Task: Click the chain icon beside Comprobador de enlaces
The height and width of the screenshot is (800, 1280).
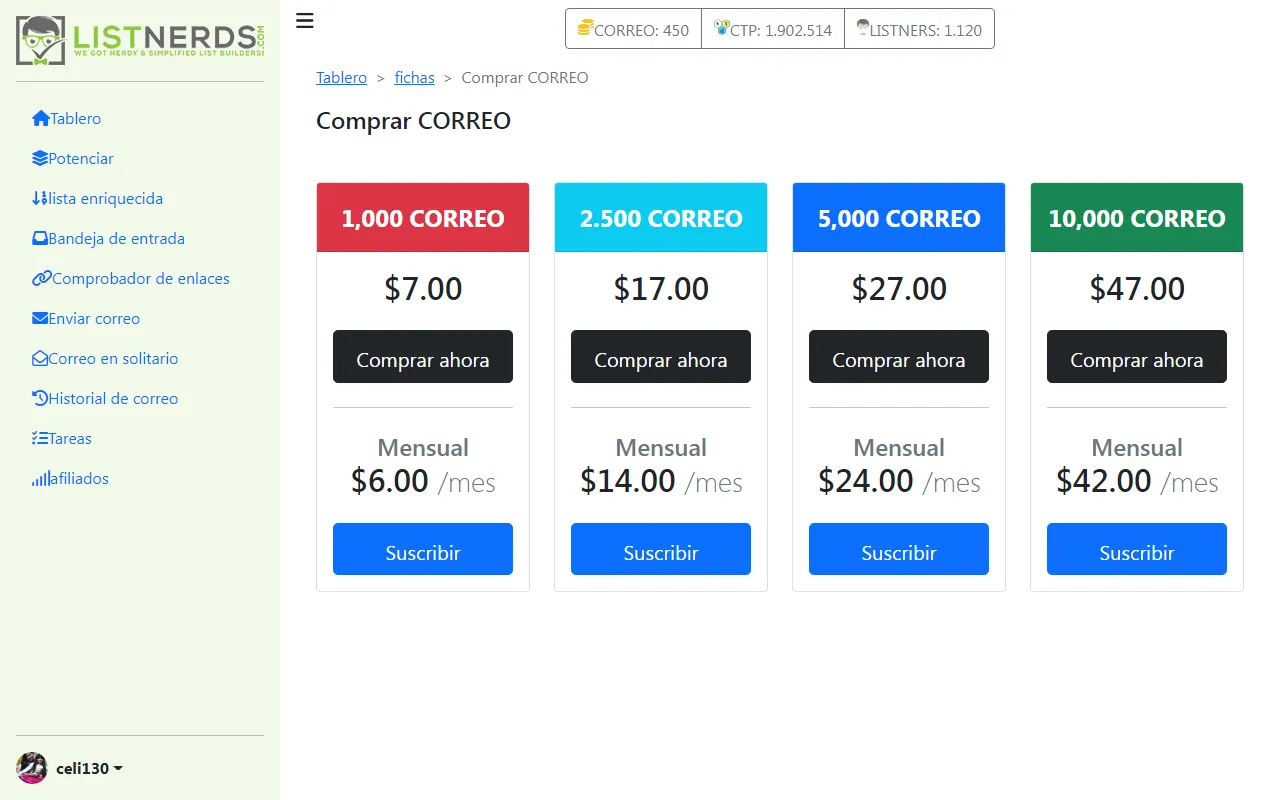Action: coord(42,278)
